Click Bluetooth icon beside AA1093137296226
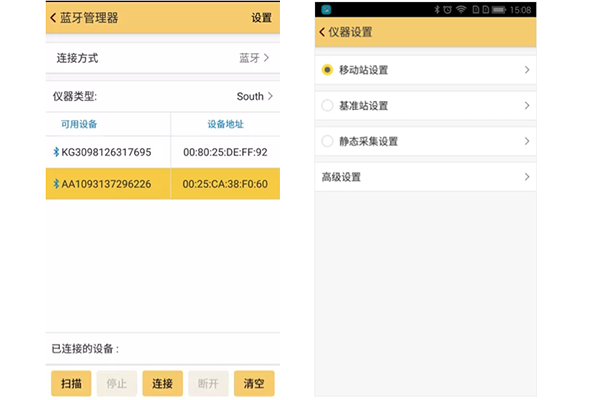Viewport: 600px width, 400px height. coord(56,184)
